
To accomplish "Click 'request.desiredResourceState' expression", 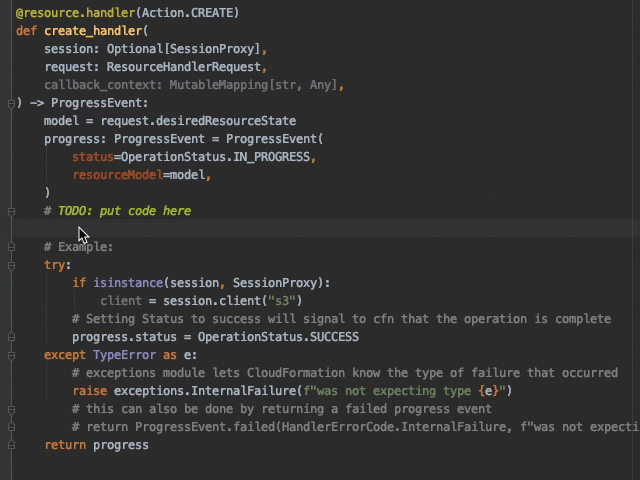I will 198,121.
